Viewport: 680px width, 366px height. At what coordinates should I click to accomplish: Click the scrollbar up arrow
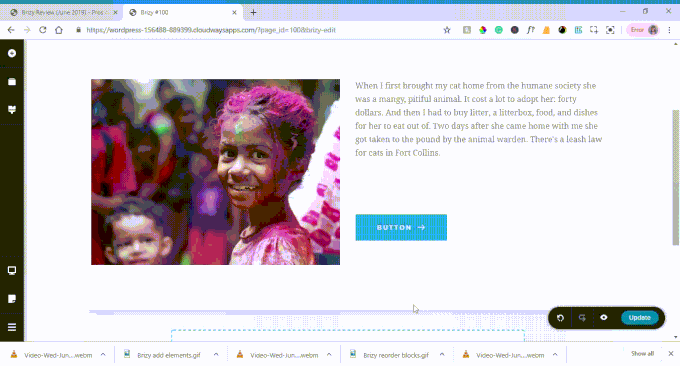click(676, 44)
